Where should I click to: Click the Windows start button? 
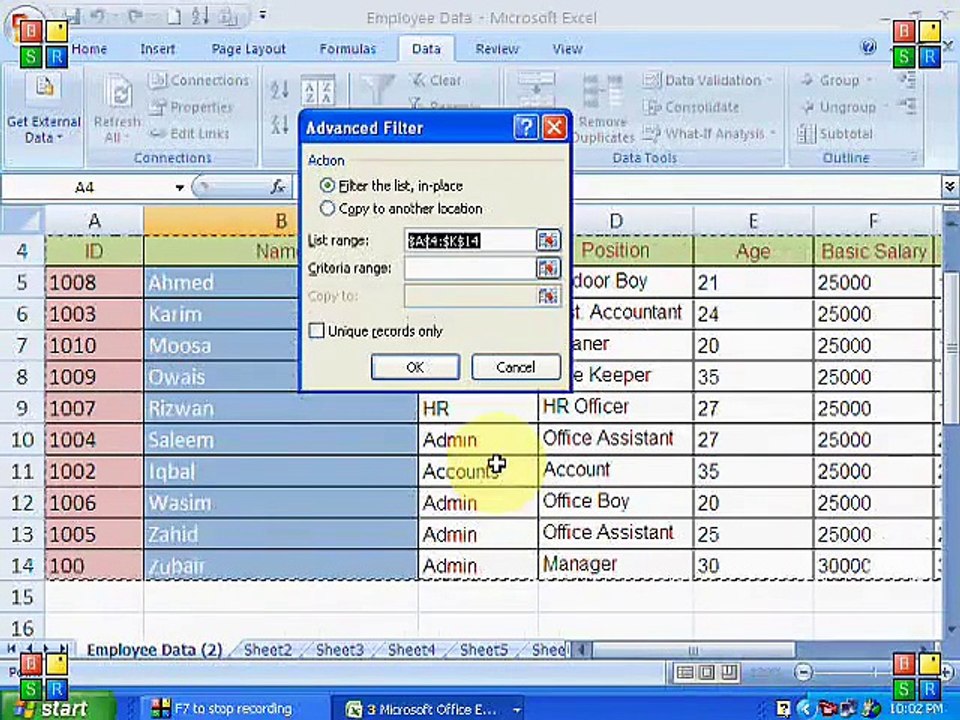(58, 708)
